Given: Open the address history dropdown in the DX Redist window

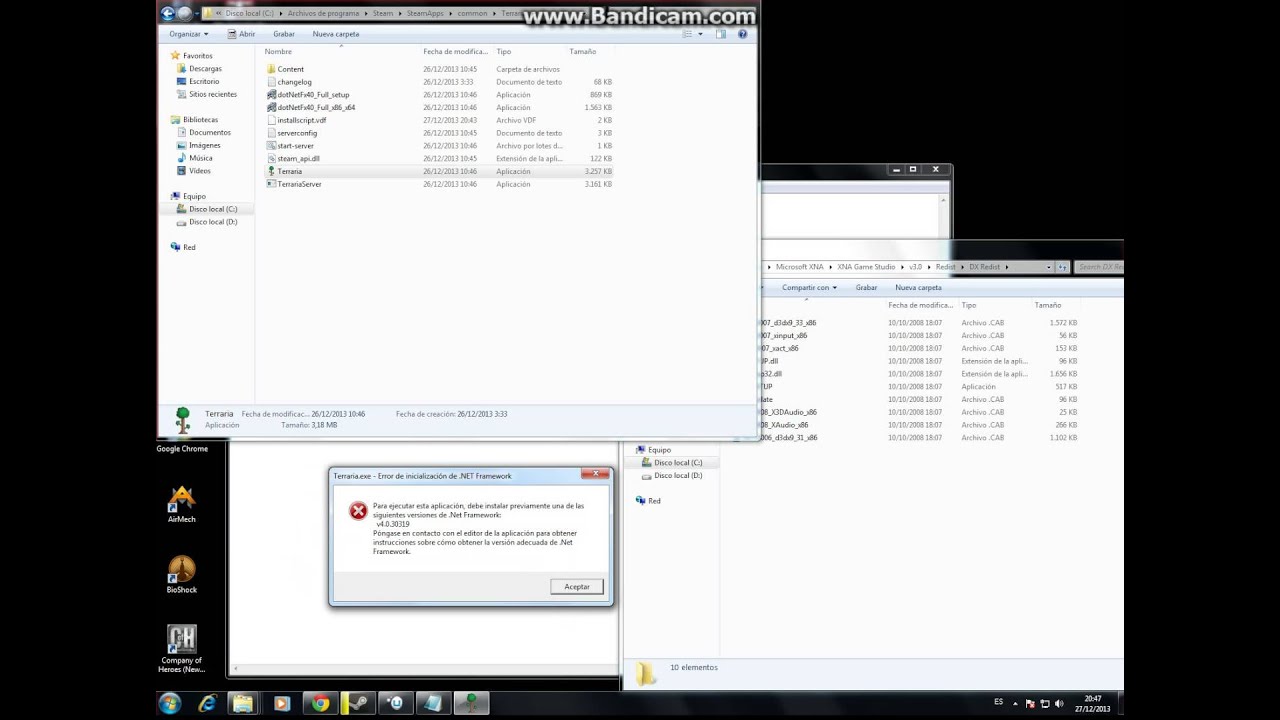Looking at the screenshot, I should coord(1048,267).
